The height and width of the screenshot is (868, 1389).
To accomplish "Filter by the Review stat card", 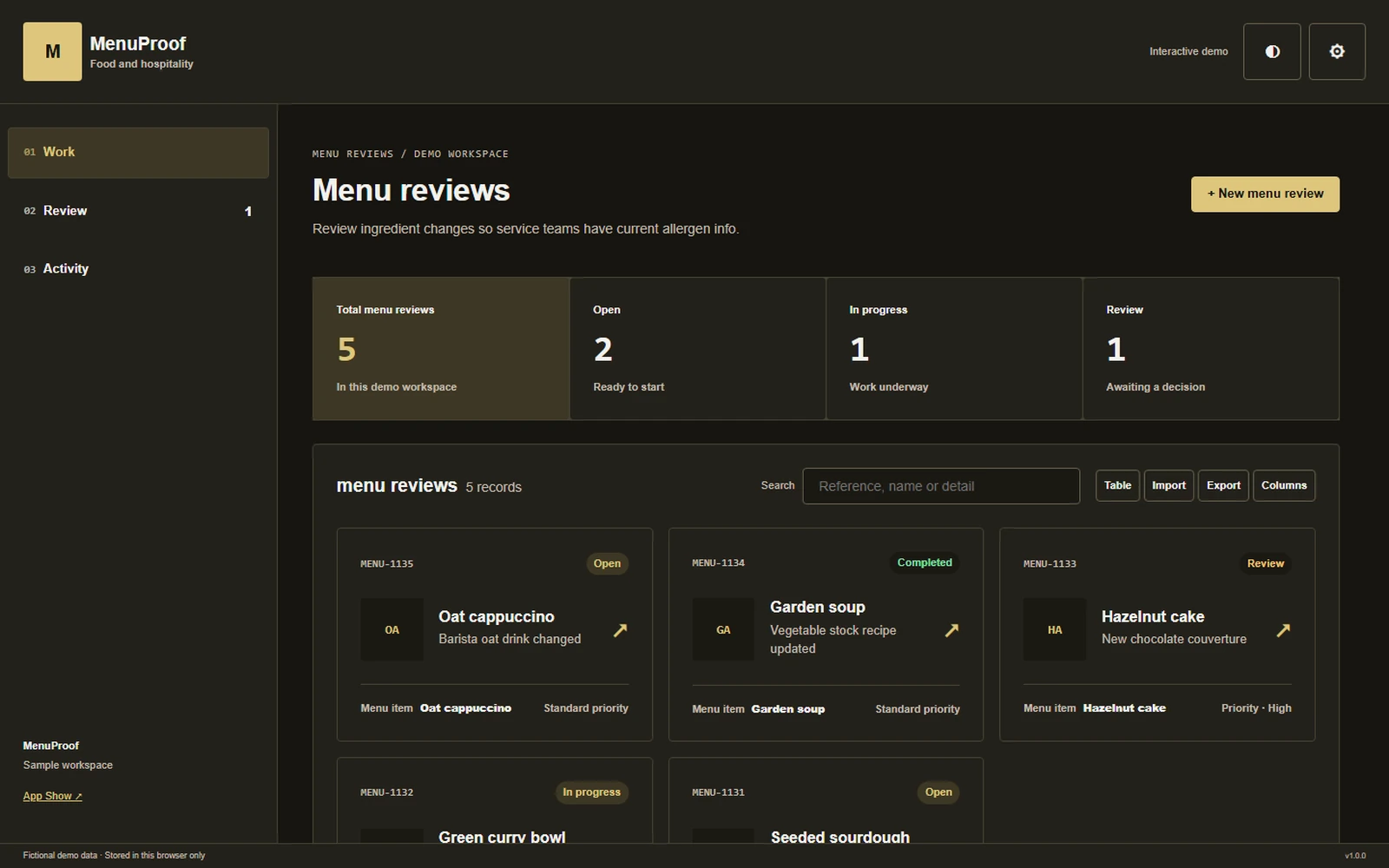I will pos(1211,349).
